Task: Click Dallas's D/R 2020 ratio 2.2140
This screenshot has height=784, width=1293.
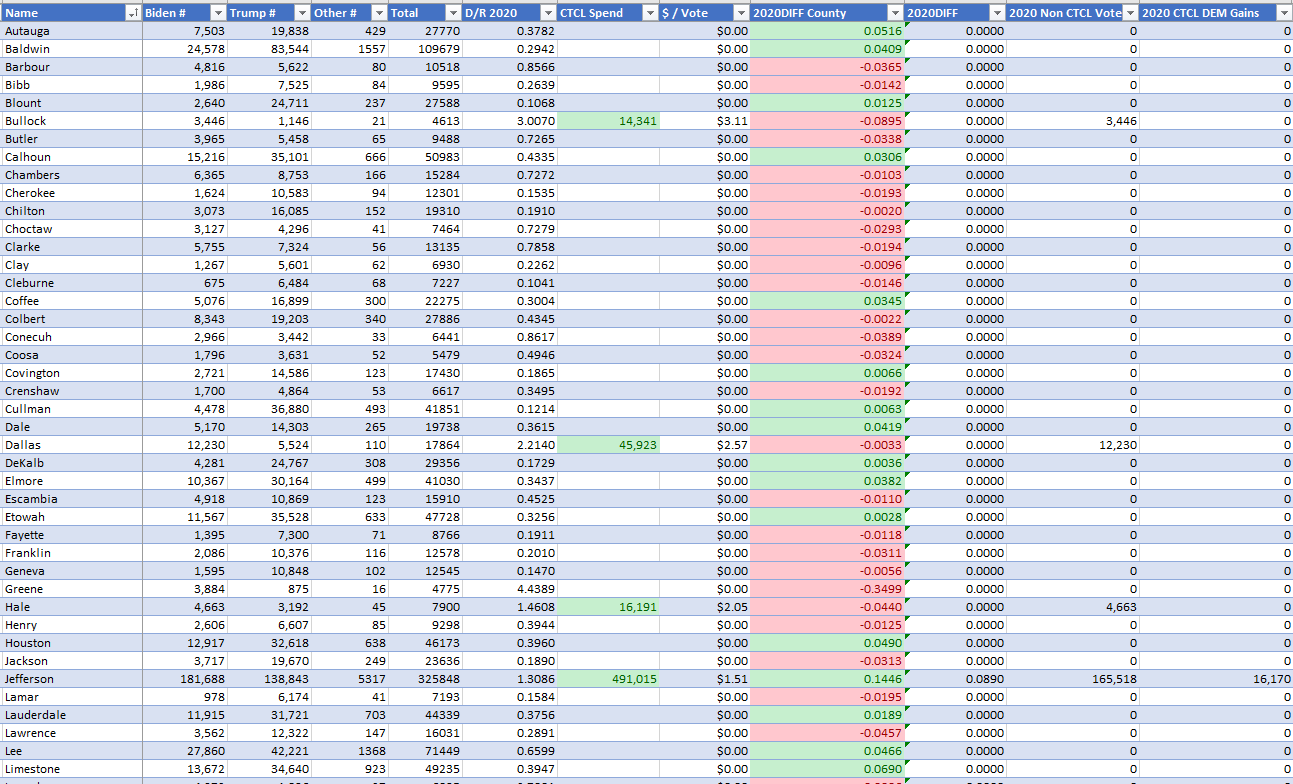Action: pyautogui.click(x=510, y=445)
